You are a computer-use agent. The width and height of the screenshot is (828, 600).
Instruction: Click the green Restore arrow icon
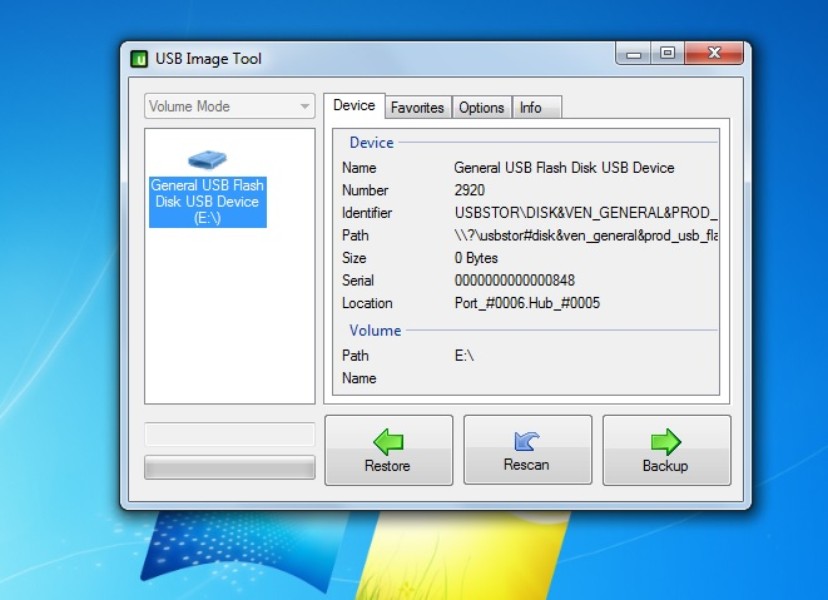coord(387,441)
